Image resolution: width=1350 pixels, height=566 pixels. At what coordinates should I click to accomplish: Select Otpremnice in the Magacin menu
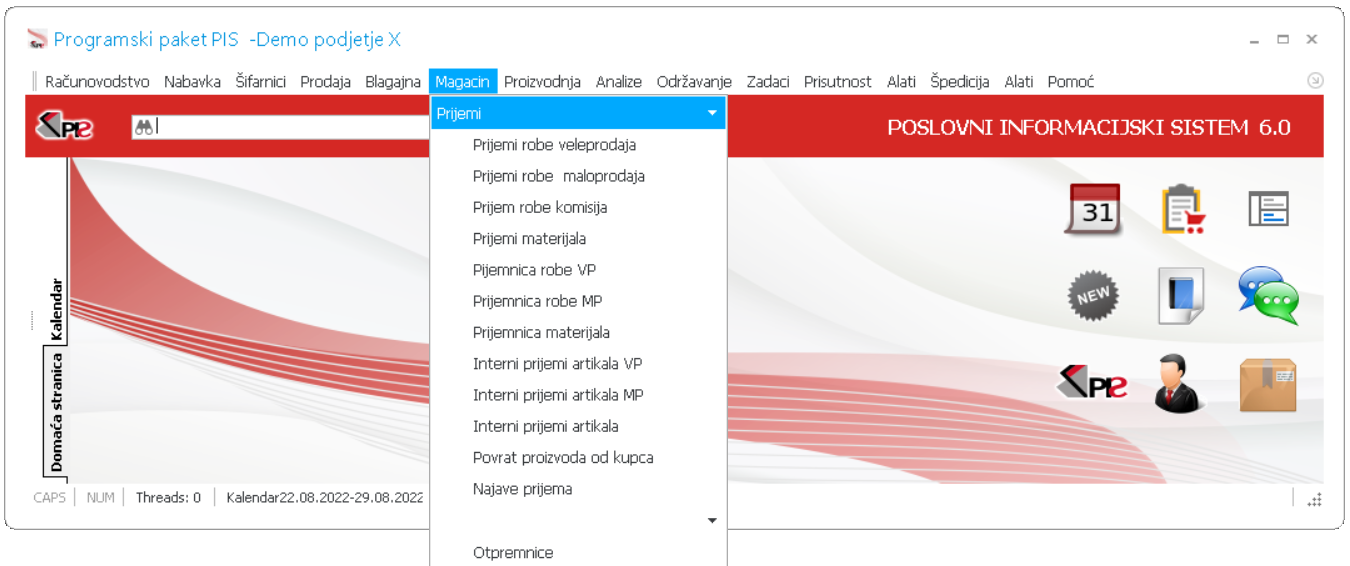pos(513,553)
